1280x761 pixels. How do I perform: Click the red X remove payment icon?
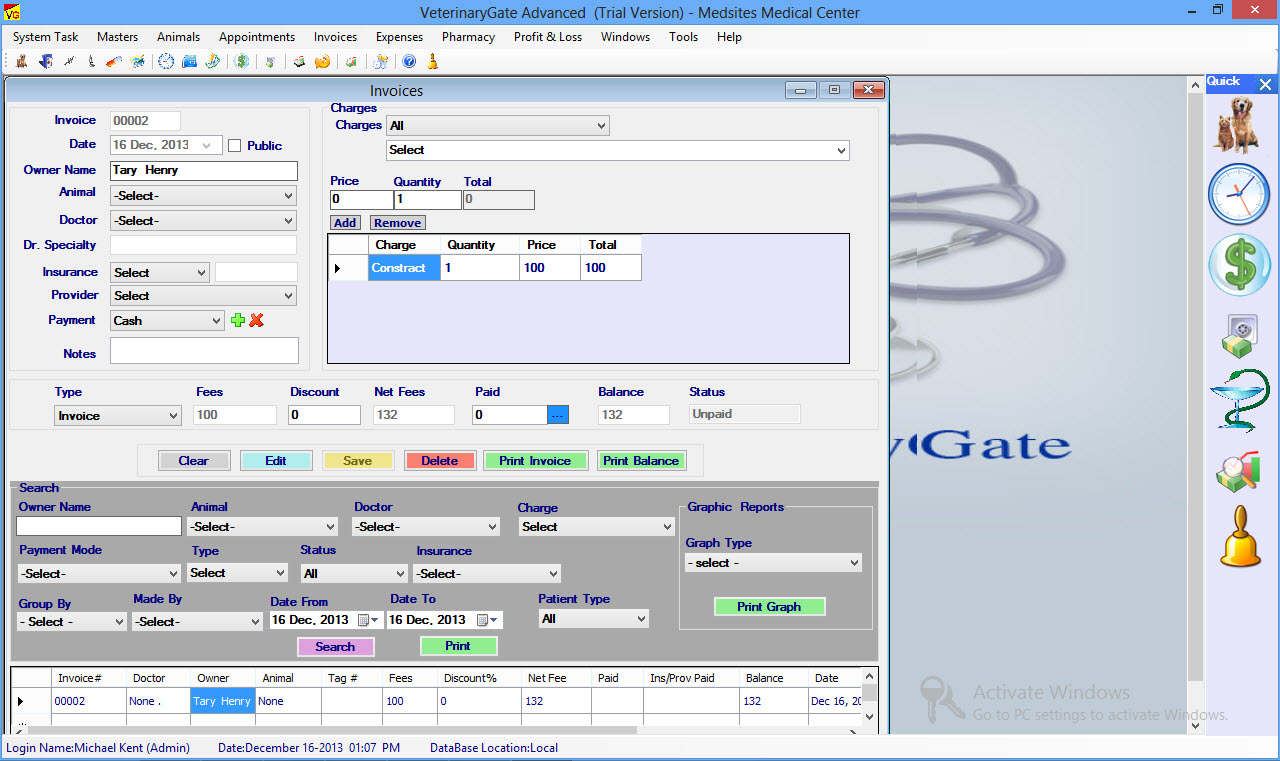(x=257, y=320)
